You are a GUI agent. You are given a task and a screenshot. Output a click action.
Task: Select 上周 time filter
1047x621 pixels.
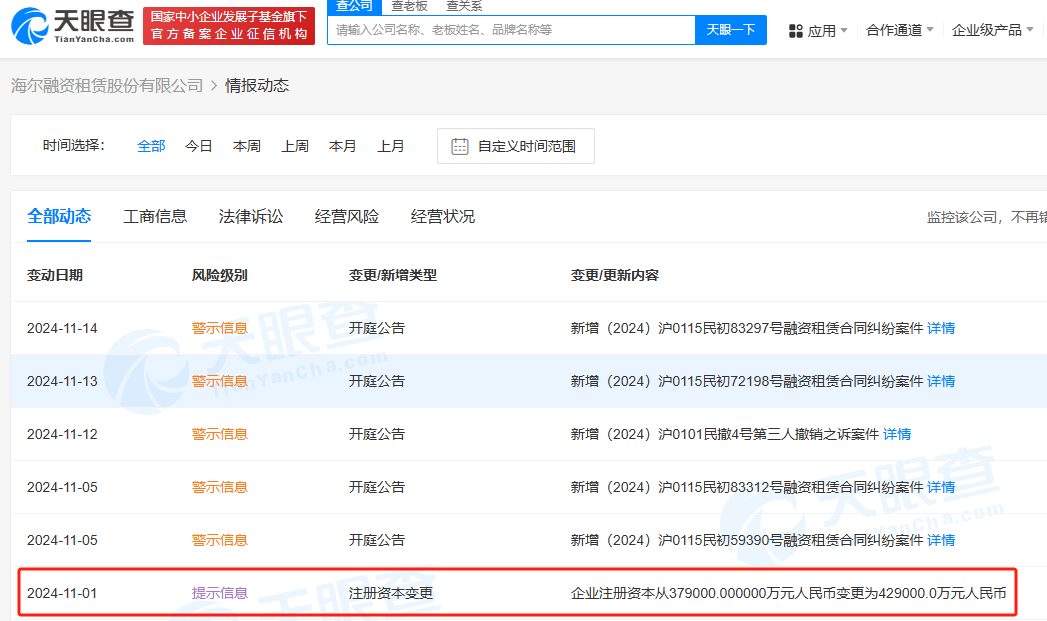pos(294,146)
